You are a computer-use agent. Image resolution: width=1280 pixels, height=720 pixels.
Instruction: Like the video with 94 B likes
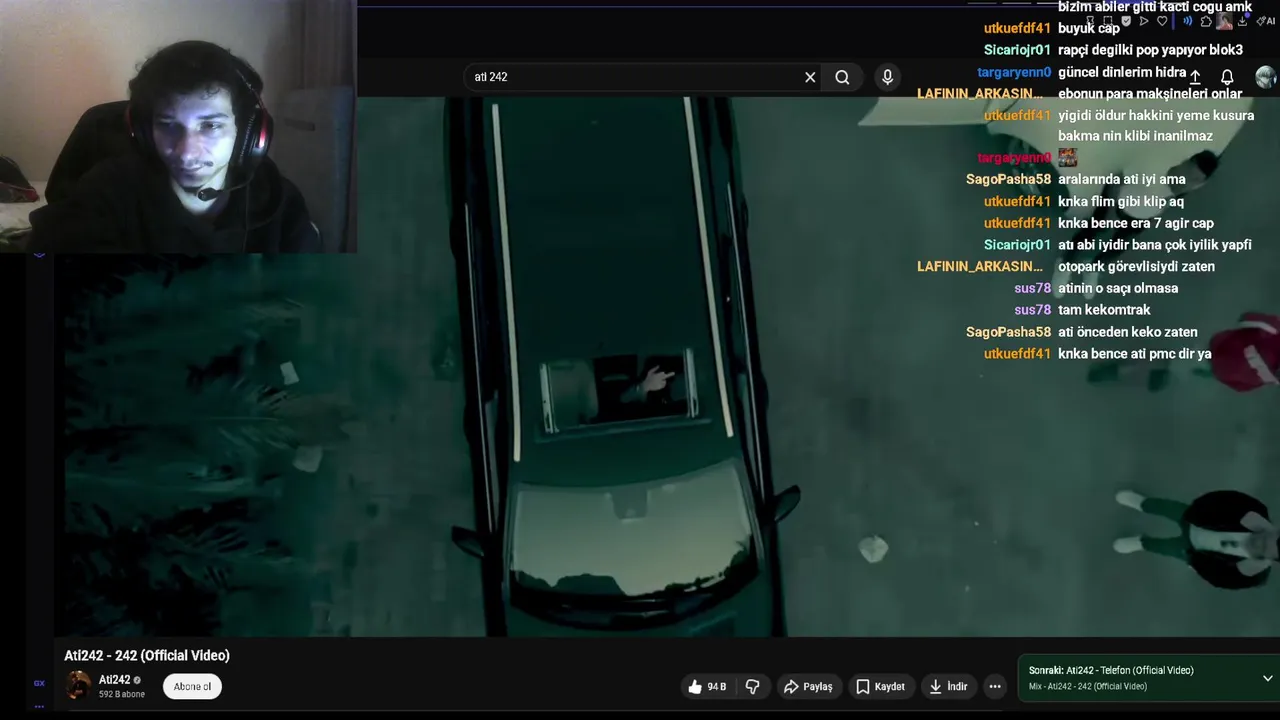(707, 686)
